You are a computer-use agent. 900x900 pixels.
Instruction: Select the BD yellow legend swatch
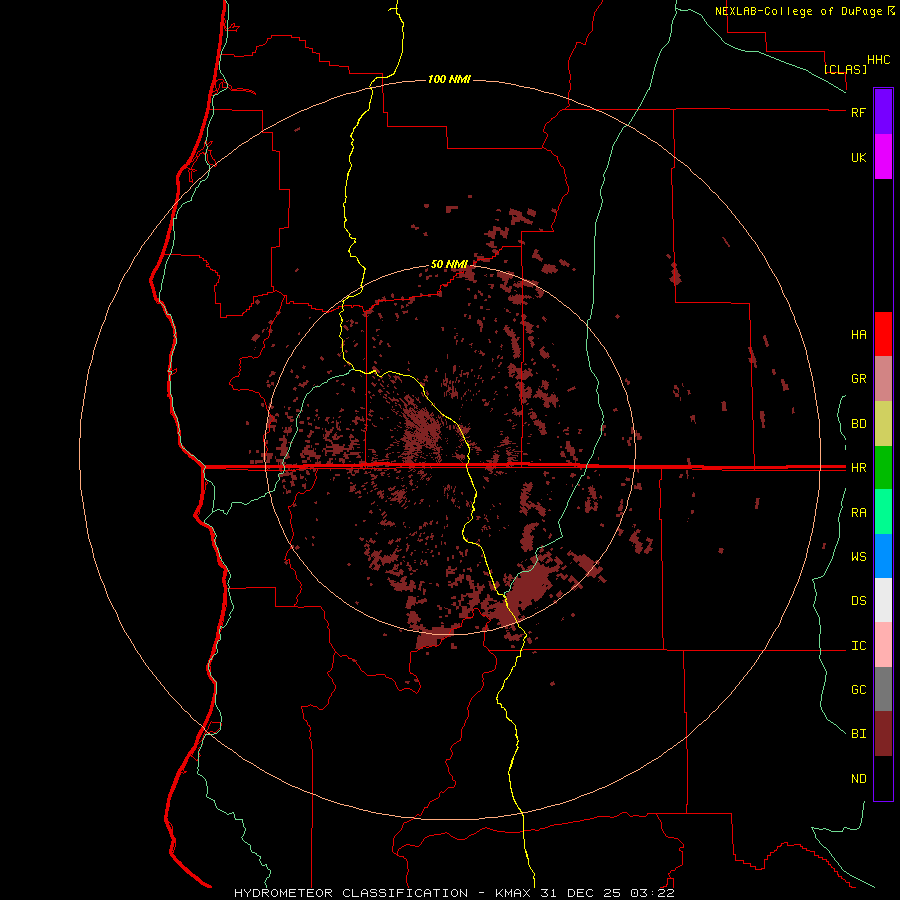coord(883,423)
